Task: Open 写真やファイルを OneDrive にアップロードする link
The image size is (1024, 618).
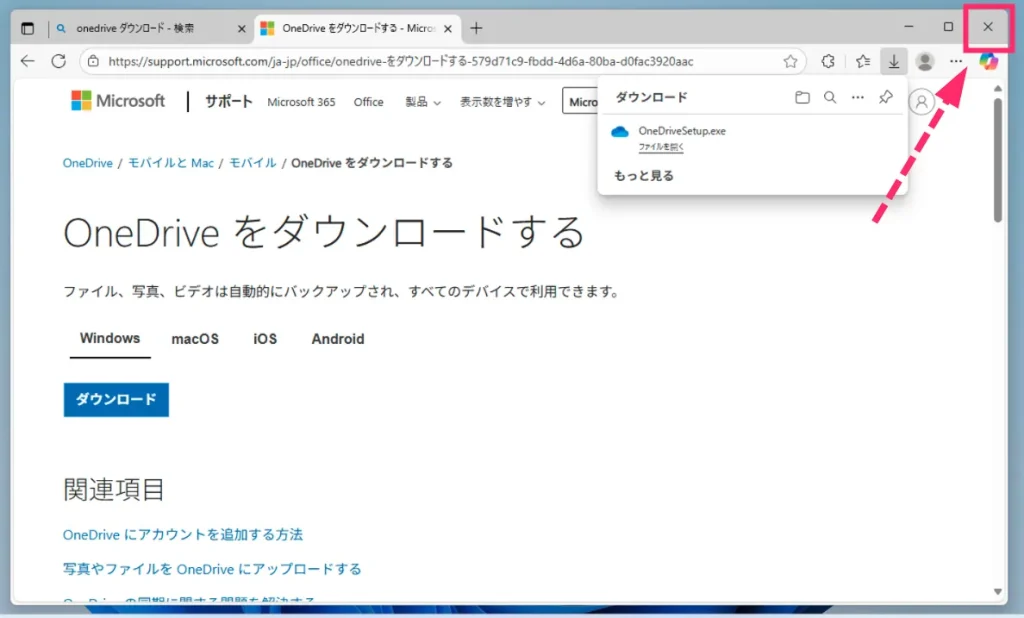Action: click(212, 569)
